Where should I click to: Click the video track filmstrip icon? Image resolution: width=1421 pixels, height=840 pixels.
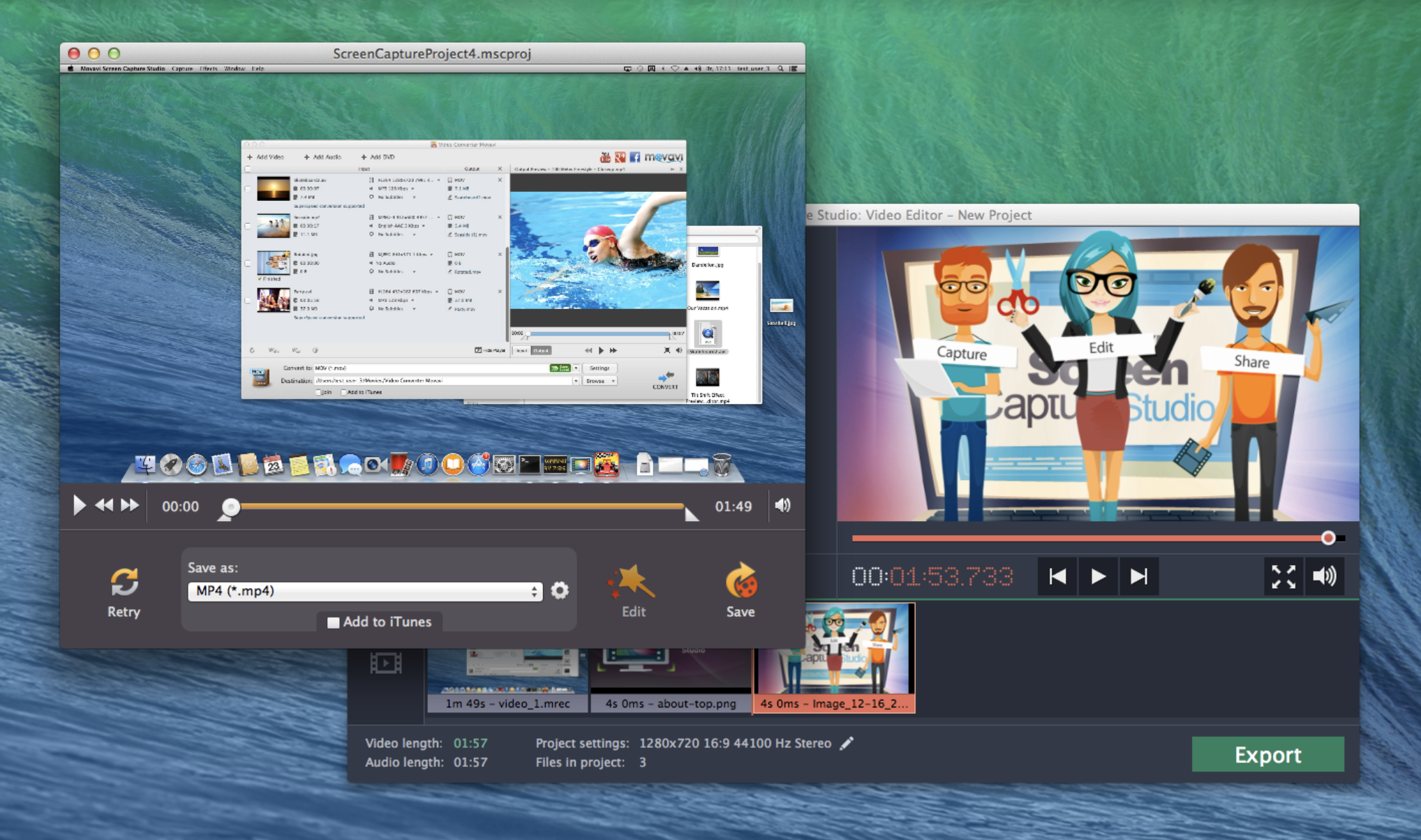coord(386,663)
